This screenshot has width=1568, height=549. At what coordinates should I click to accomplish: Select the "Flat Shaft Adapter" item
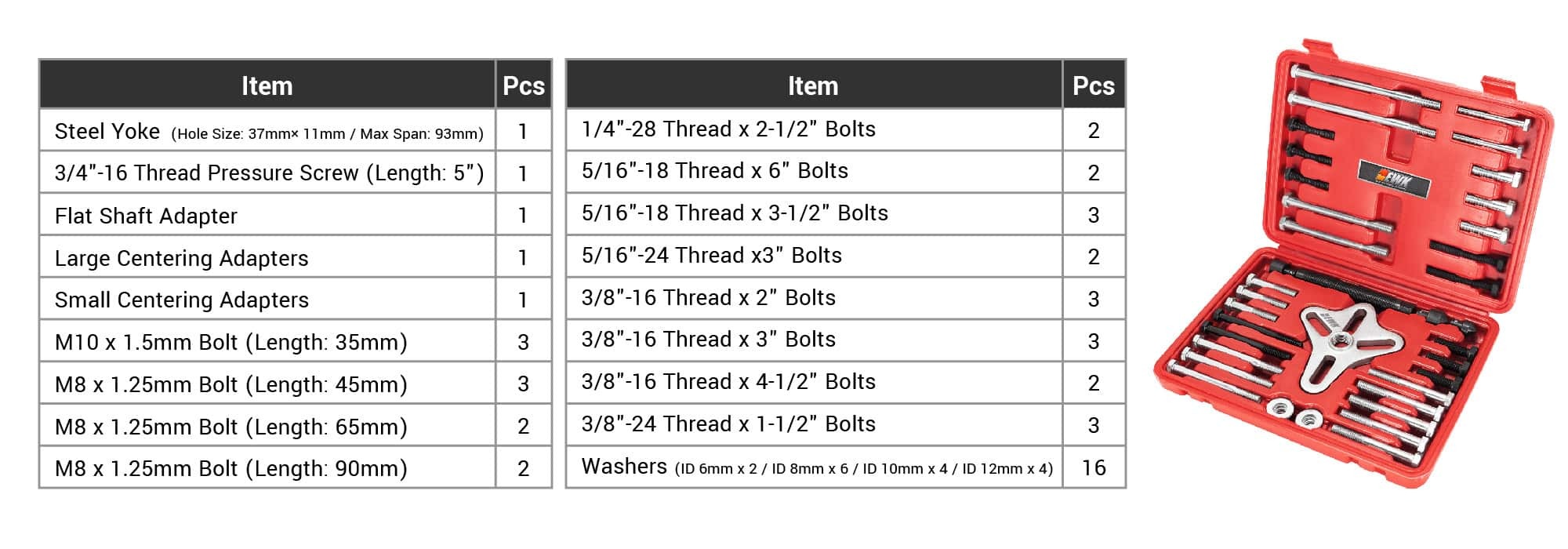tap(146, 216)
